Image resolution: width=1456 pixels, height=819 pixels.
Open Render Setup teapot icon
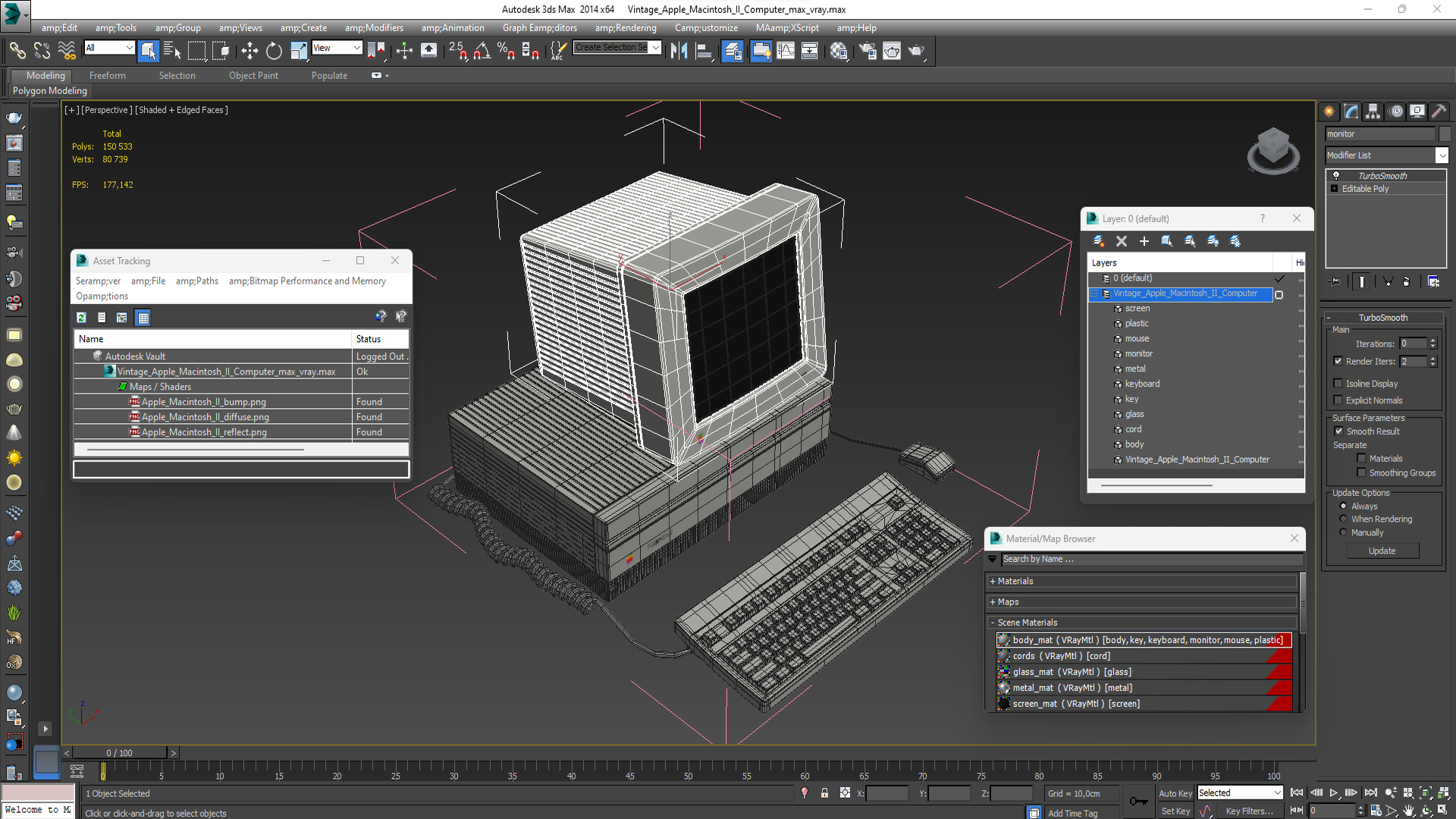click(x=868, y=51)
